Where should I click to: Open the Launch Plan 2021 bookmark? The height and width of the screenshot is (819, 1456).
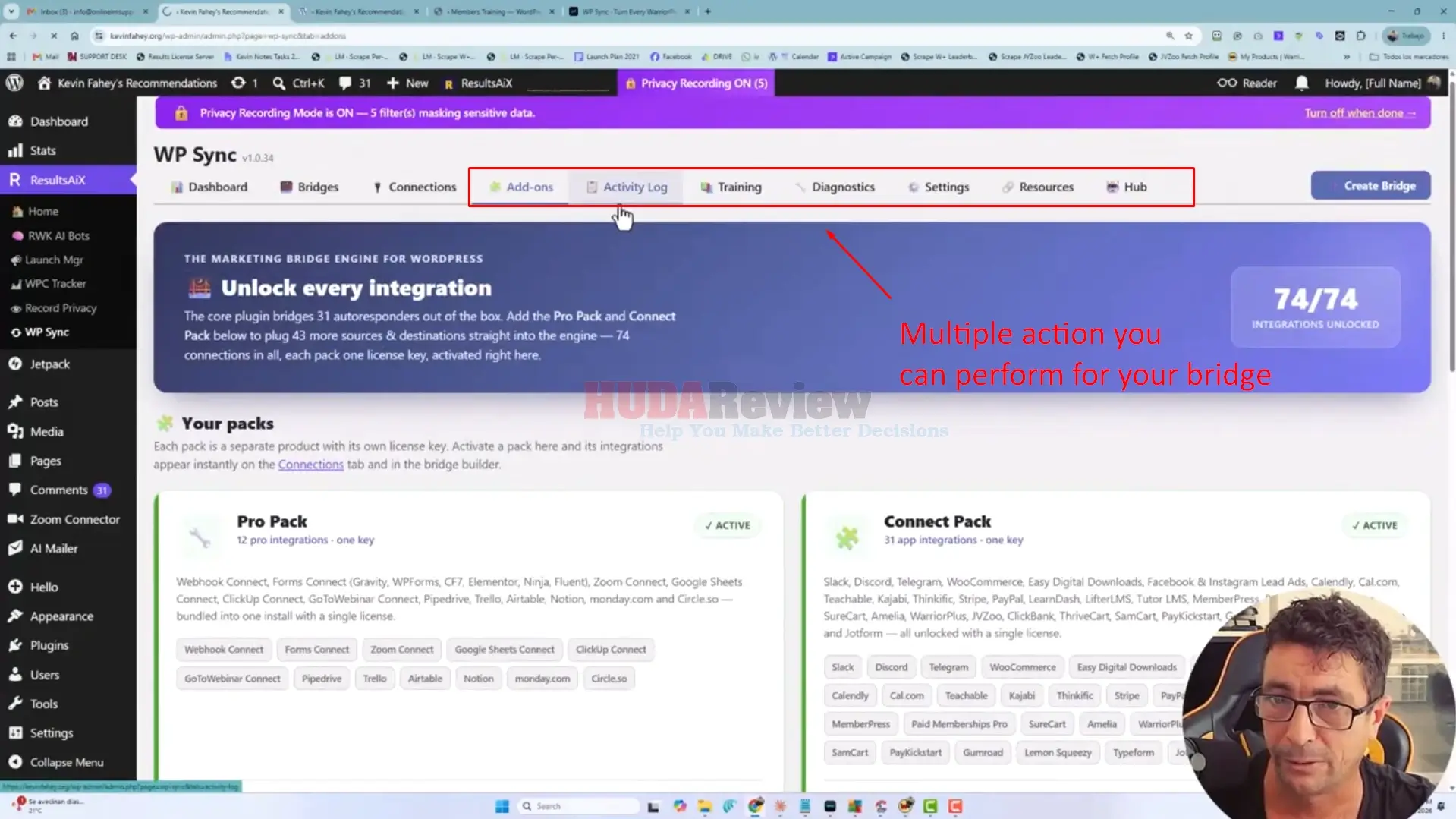pyautogui.click(x=607, y=57)
